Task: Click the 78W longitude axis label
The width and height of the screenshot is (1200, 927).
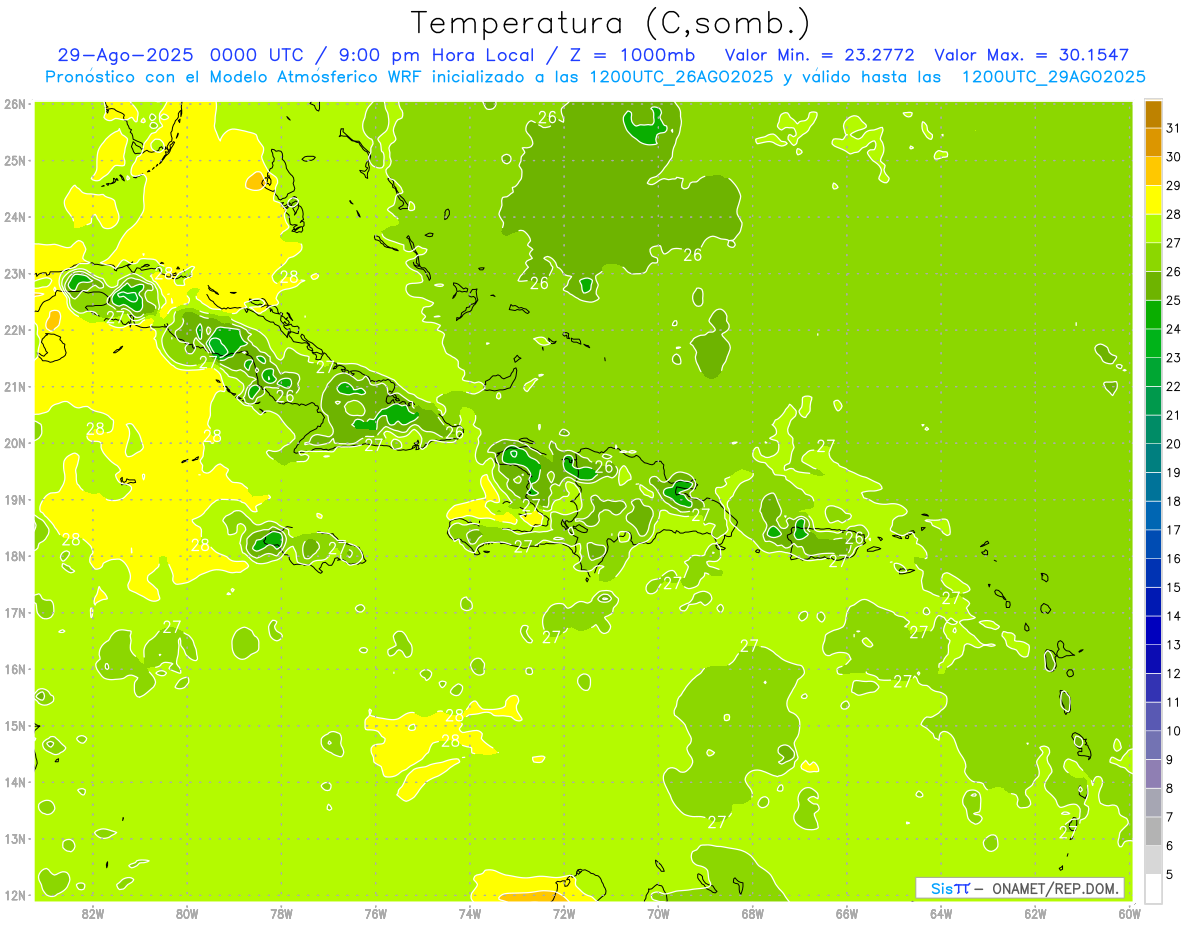Action: click(281, 913)
